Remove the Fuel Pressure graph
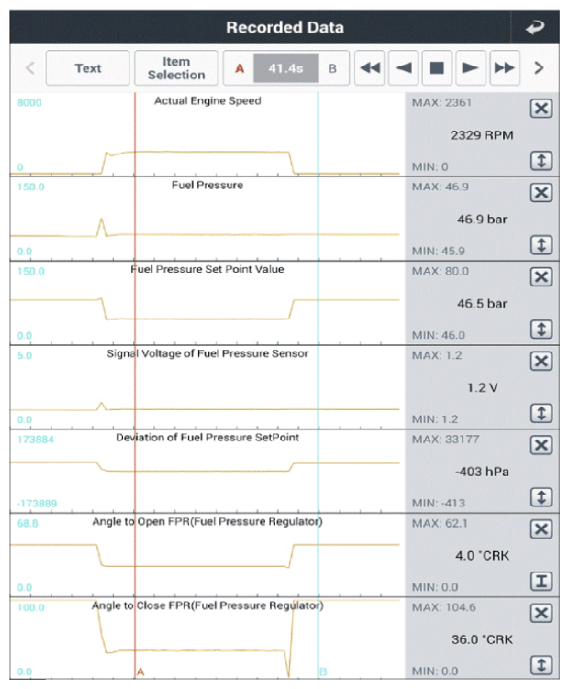The image size is (569, 689). [541, 192]
